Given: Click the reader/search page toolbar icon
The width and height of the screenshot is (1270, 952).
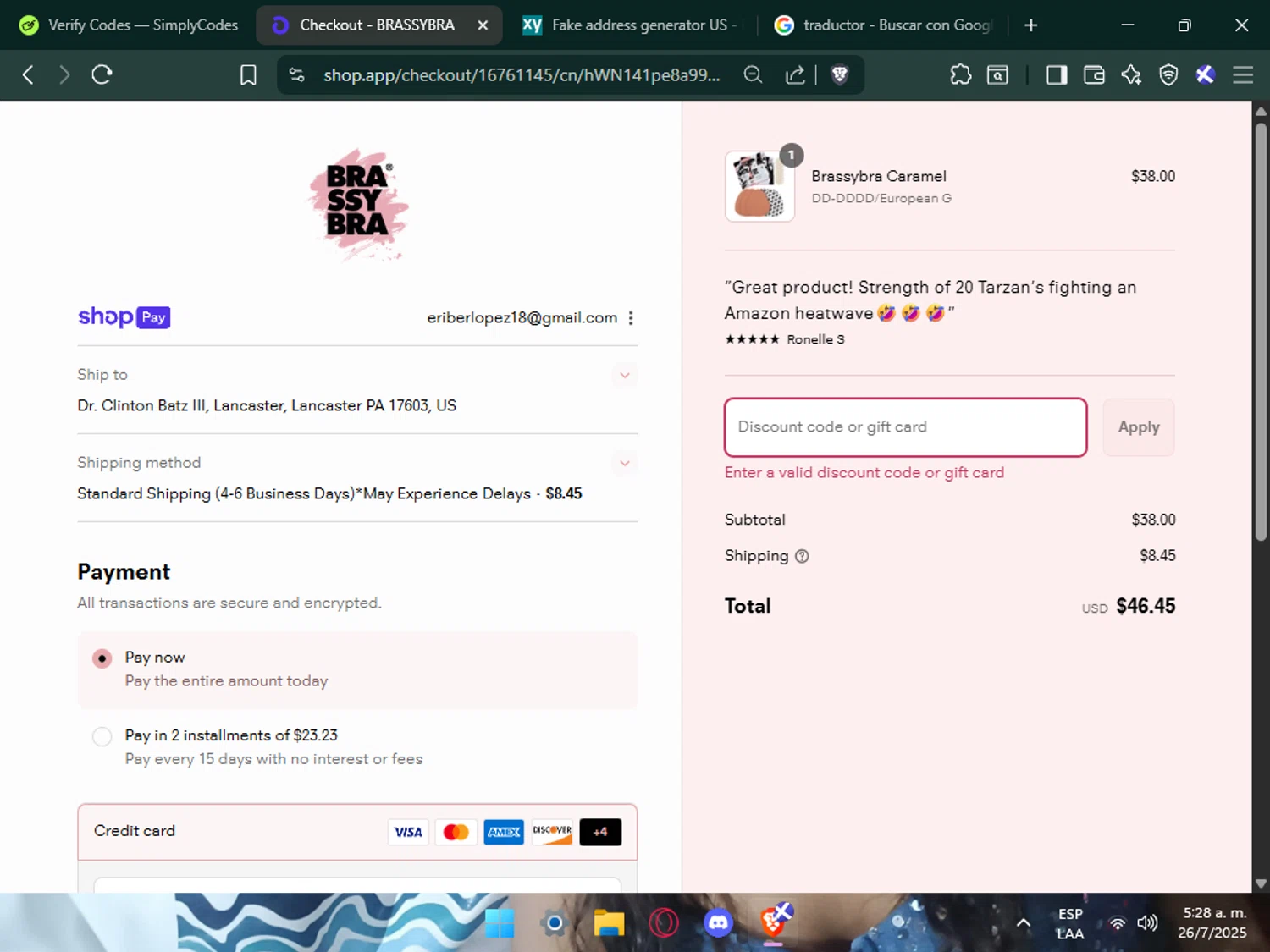Looking at the screenshot, I should (x=998, y=75).
